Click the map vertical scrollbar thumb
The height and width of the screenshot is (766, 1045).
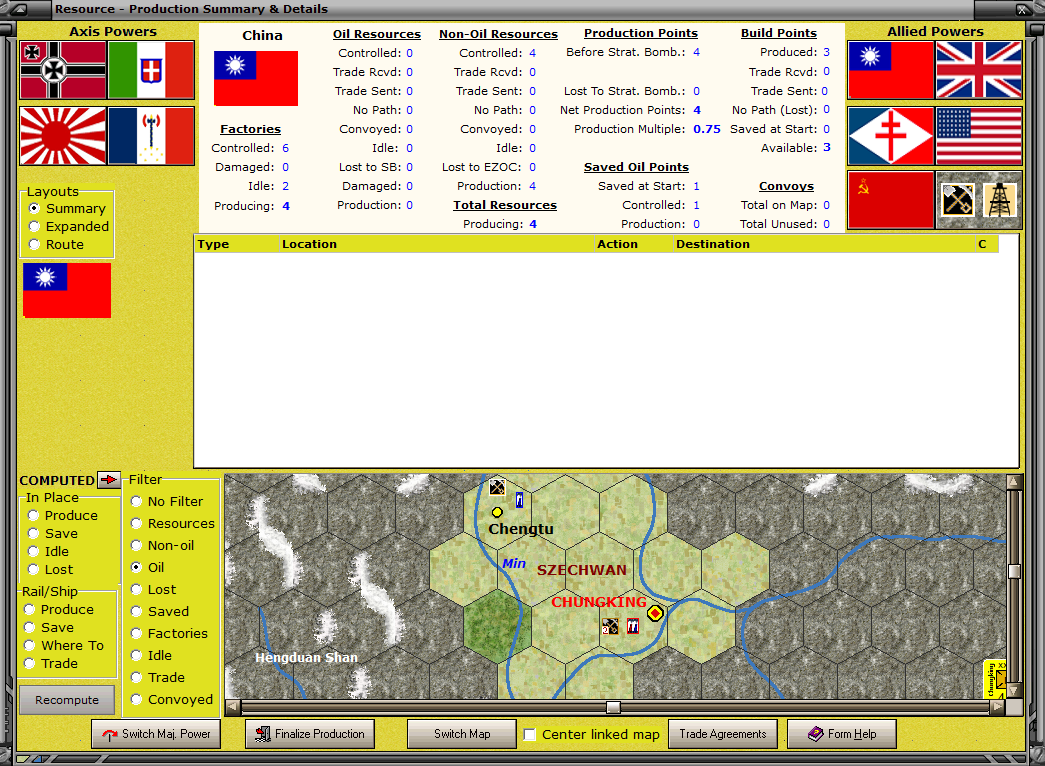(x=1014, y=571)
